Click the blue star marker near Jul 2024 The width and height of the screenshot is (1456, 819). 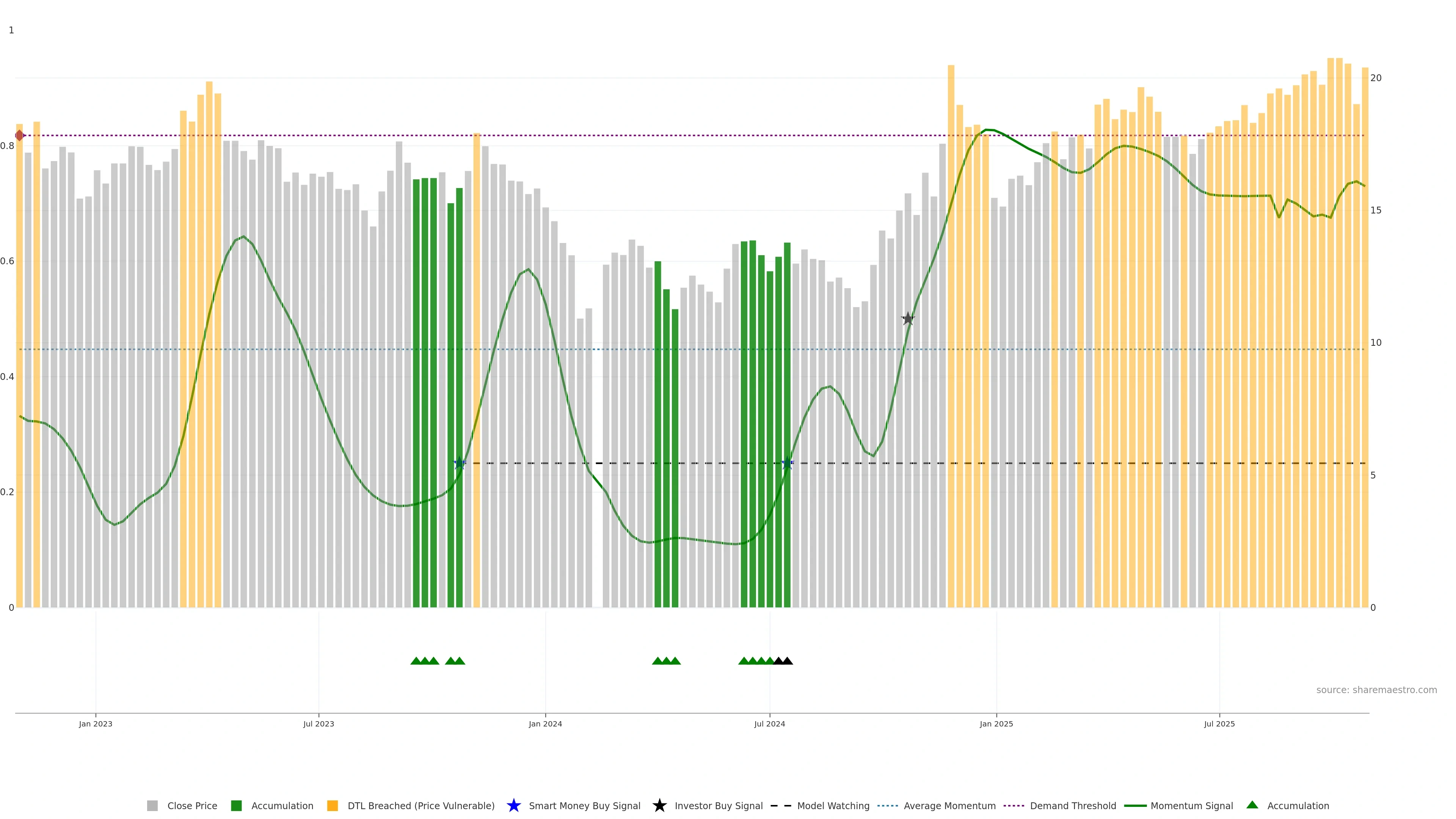(x=787, y=463)
